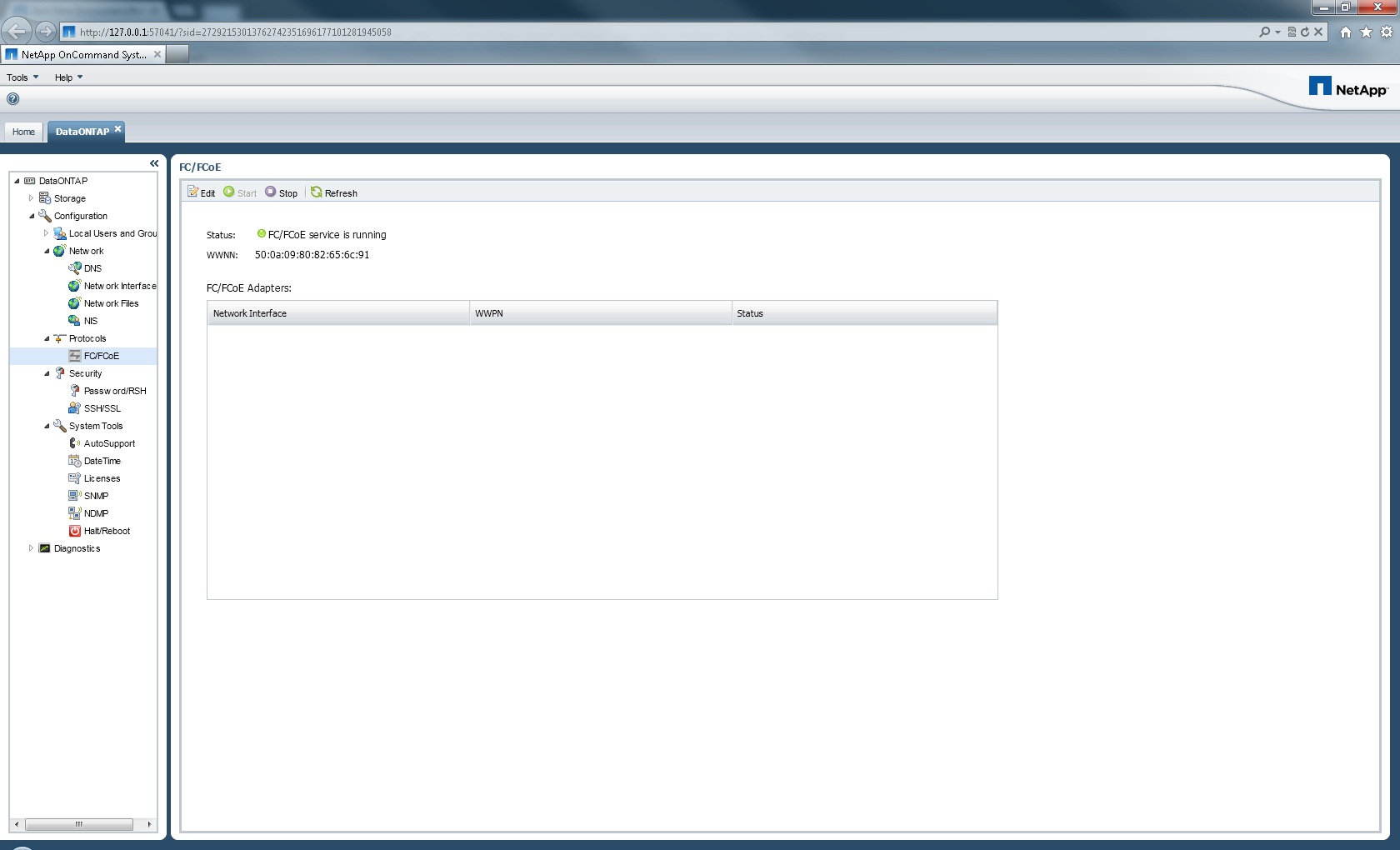This screenshot has height=850, width=1400.
Task: Click the Licenses icon
Action: 75,478
